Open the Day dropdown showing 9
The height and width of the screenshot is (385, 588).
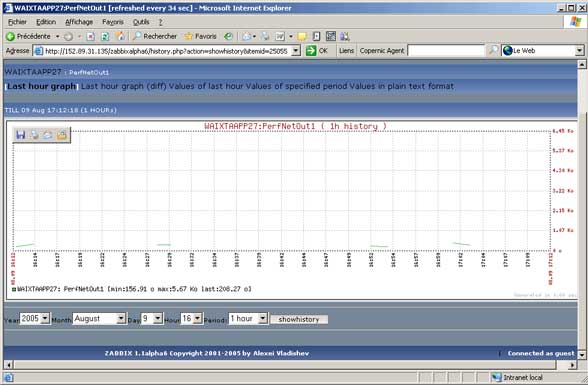[152, 319]
